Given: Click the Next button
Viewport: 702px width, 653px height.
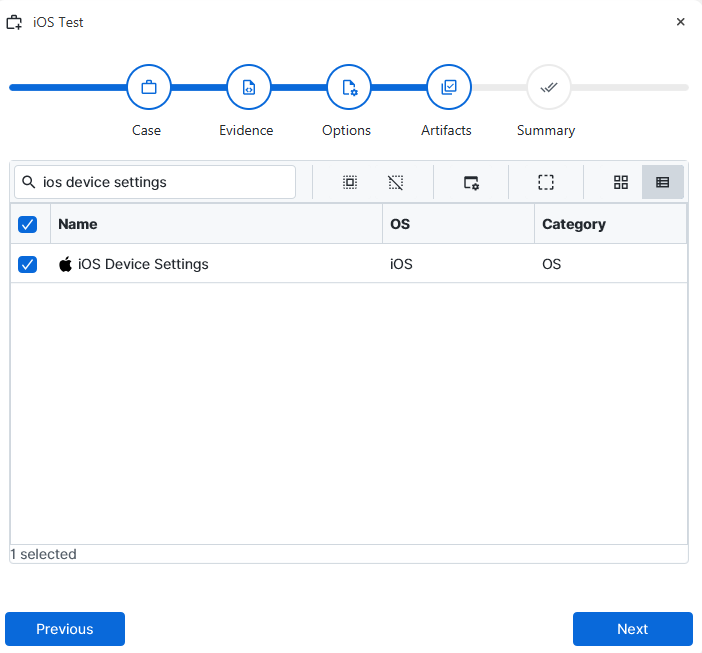Looking at the screenshot, I should 632,629.
